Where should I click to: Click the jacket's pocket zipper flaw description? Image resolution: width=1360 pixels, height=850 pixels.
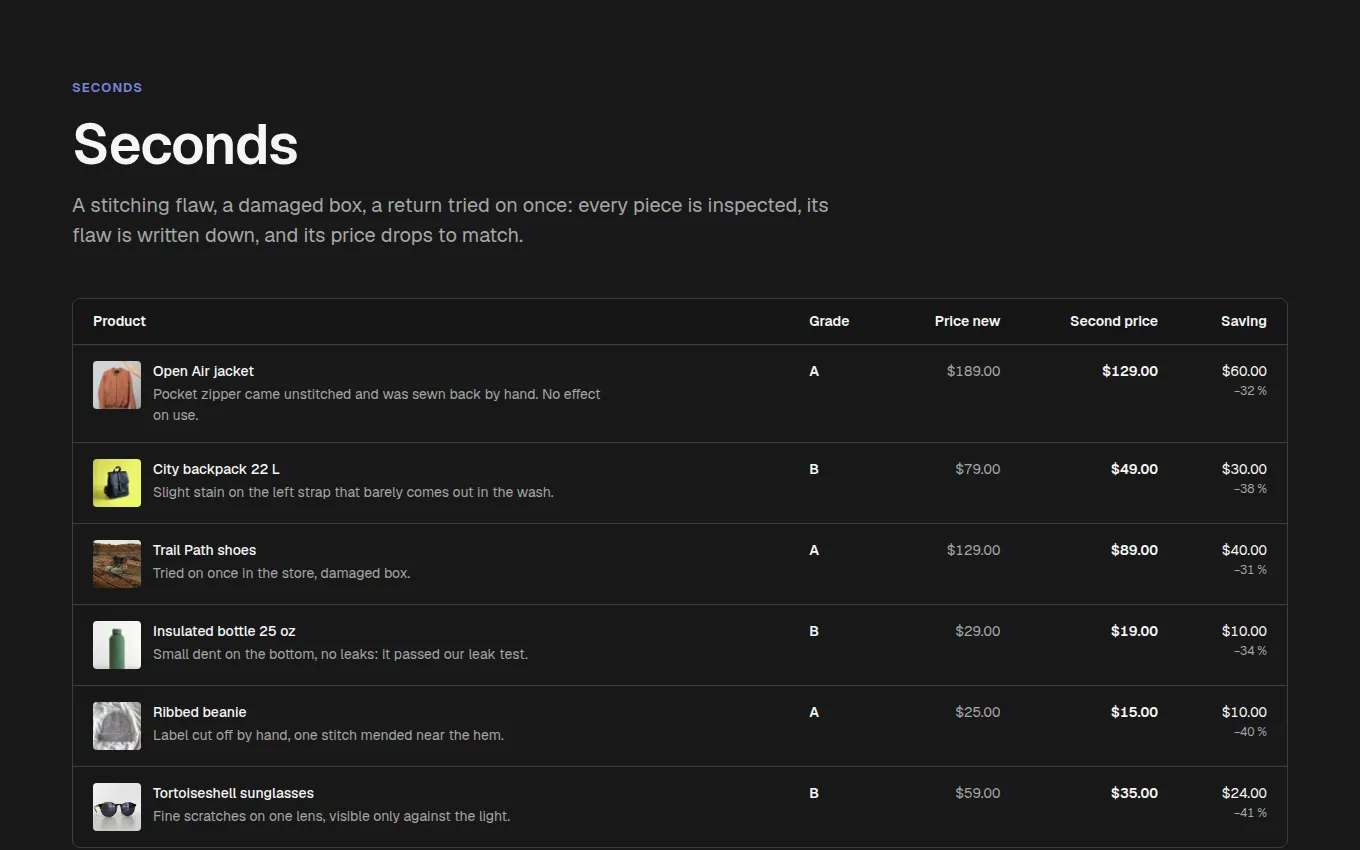click(377, 405)
